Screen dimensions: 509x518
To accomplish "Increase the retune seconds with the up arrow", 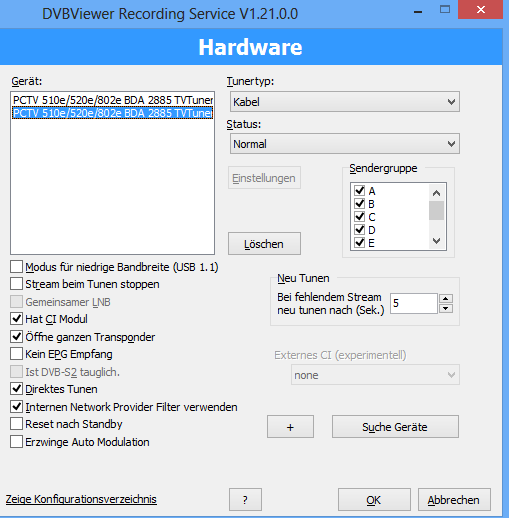I will (x=446, y=298).
